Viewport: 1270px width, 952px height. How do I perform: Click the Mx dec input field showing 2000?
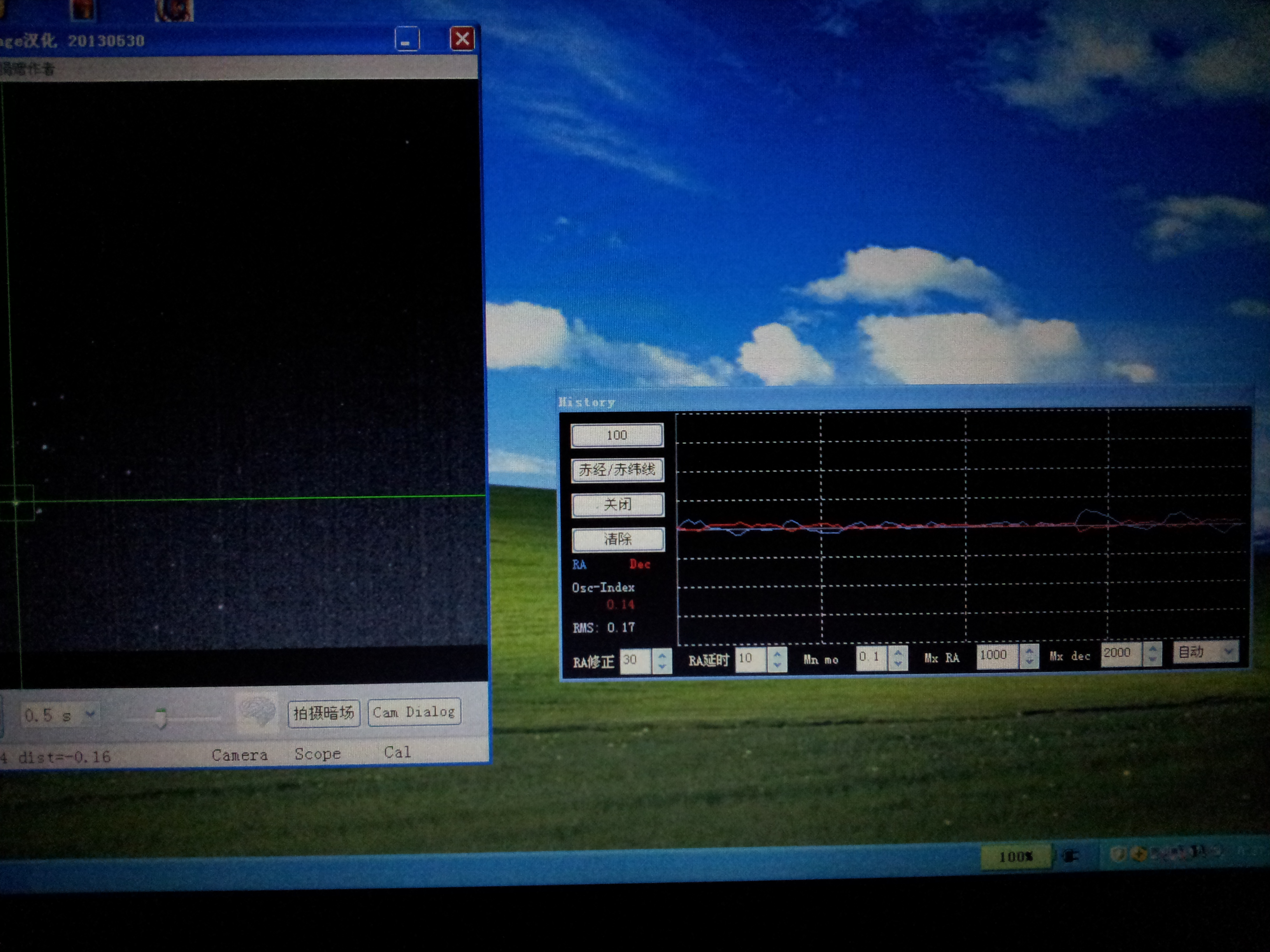(x=1123, y=654)
